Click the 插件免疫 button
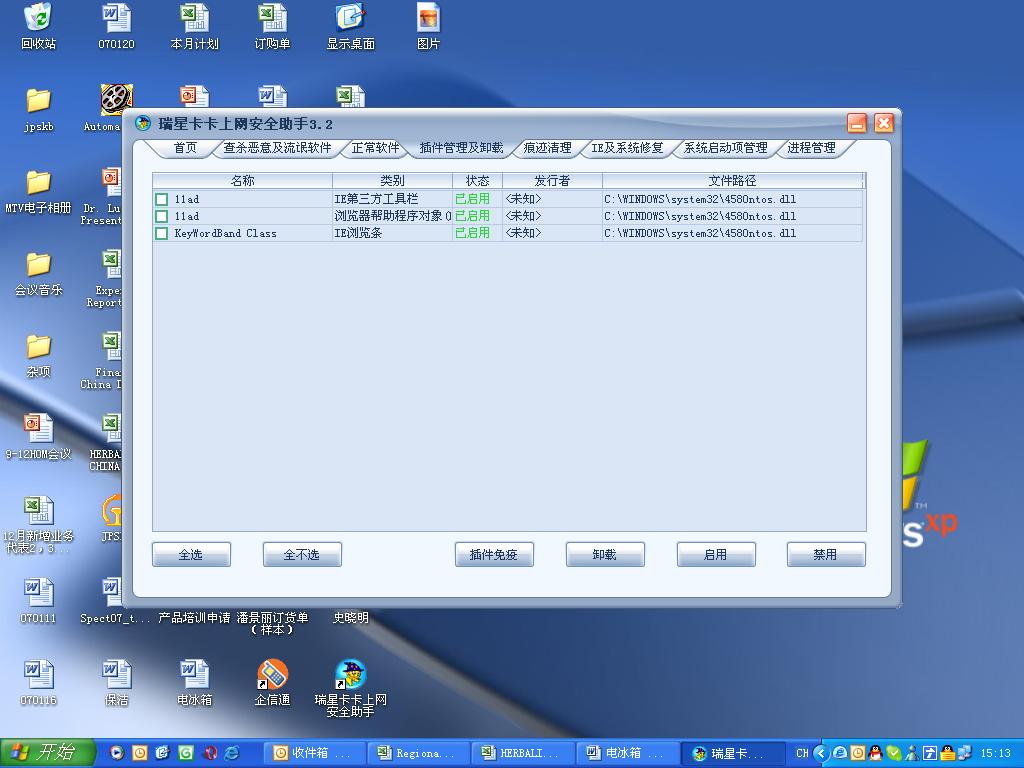The height and width of the screenshot is (768, 1024). point(494,554)
